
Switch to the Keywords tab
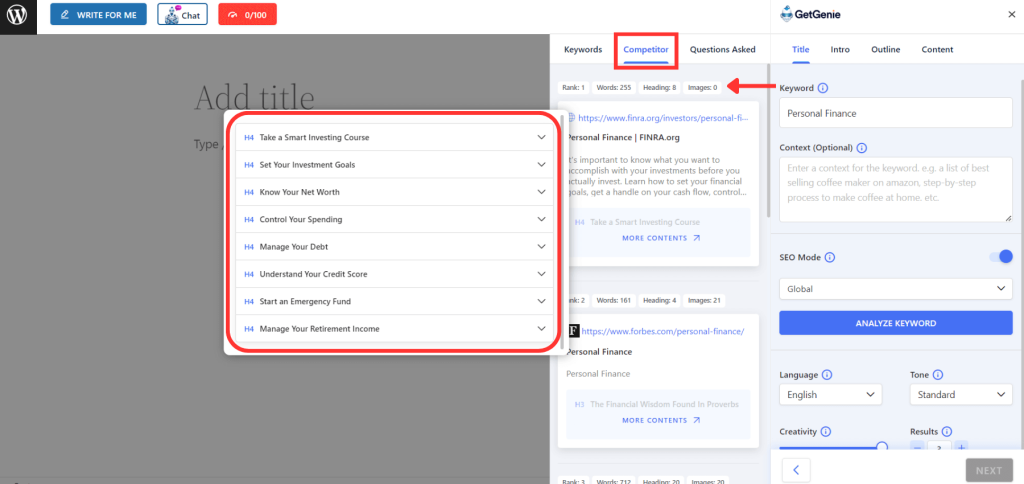click(x=583, y=49)
